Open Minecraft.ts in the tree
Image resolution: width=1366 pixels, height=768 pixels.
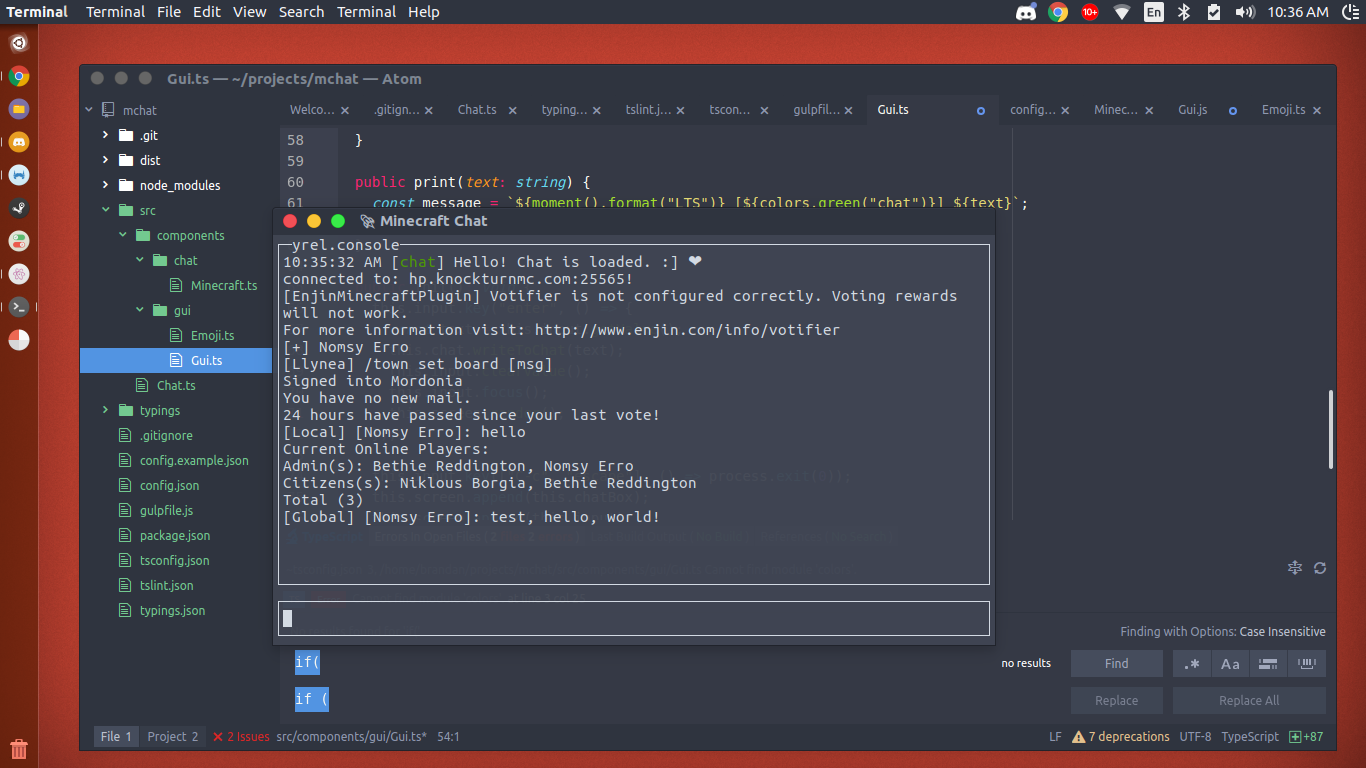tap(224, 285)
